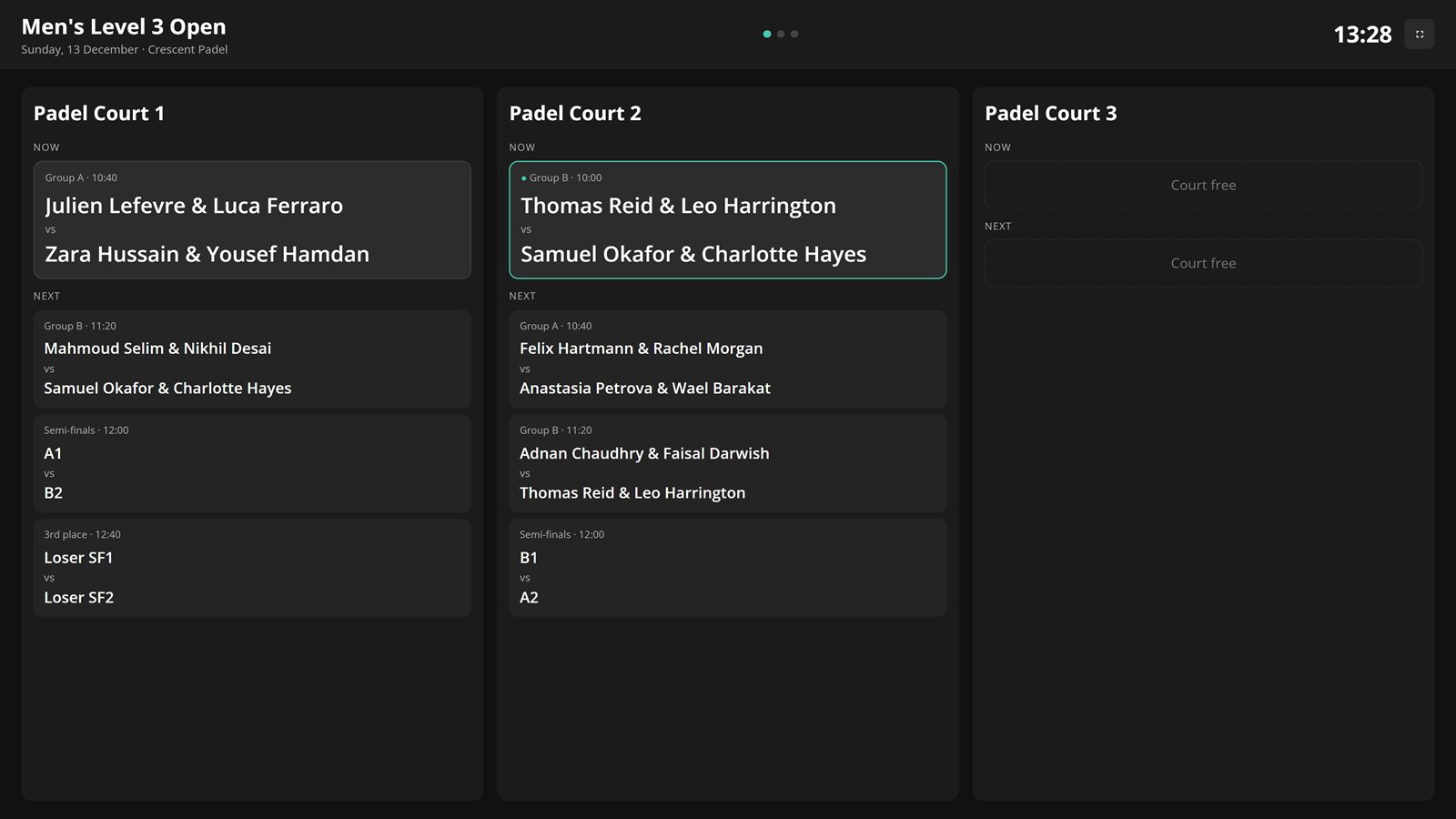The width and height of the screenshot is (1456, 819).
Task: Switch to the second page indicator dot
Action: pyautogui.click(x=781, y=35)
